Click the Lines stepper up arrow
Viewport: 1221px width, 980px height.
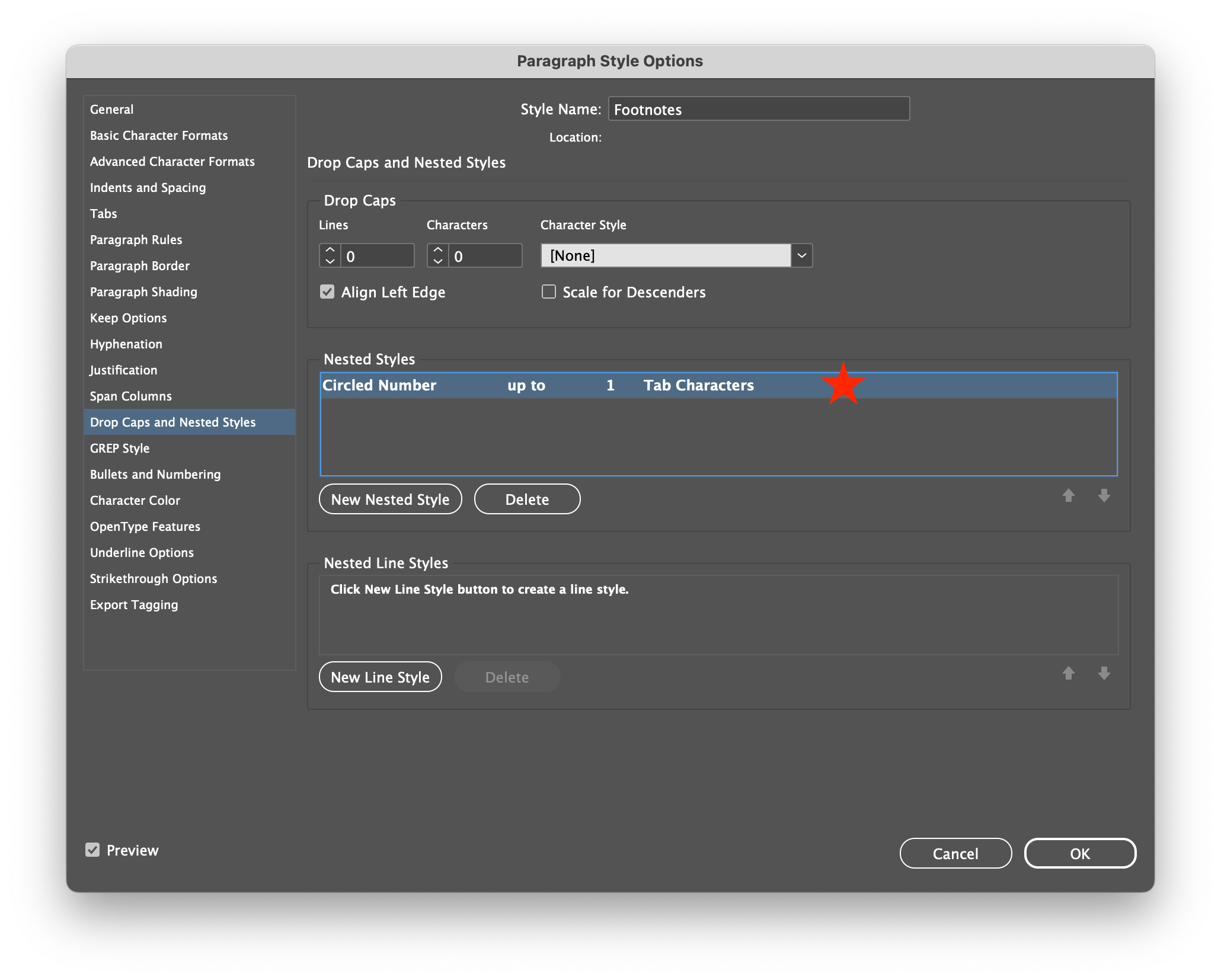coord(330,250)
